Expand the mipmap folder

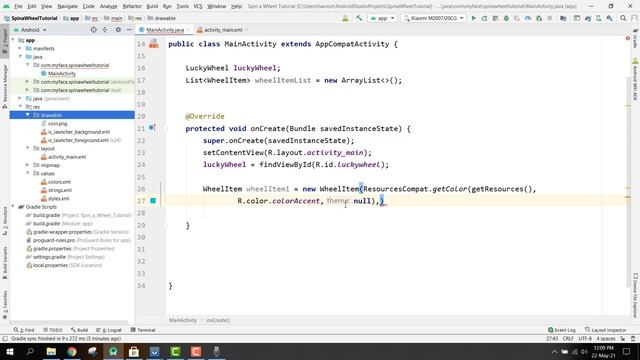point(27,165)
